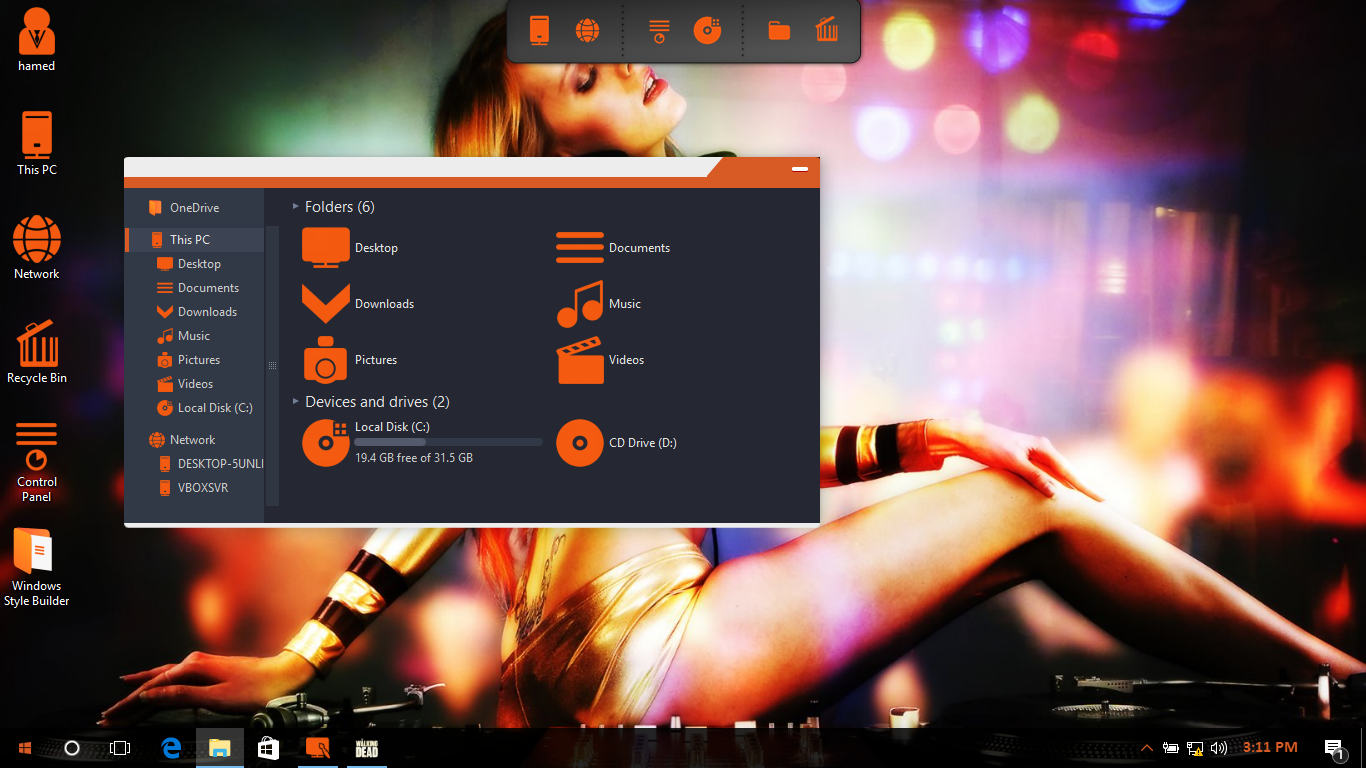
Task: Open the Downloads folder icon in main pane
Action: pyautogui.click(x=326, y=304)
